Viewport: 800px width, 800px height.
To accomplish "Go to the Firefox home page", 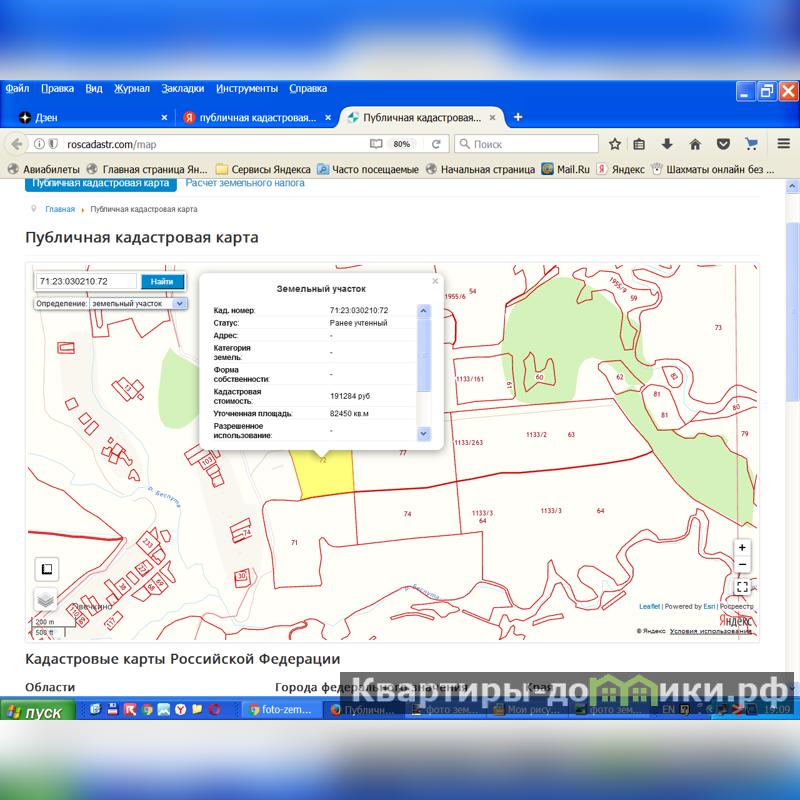I will [x=695, y=144].
